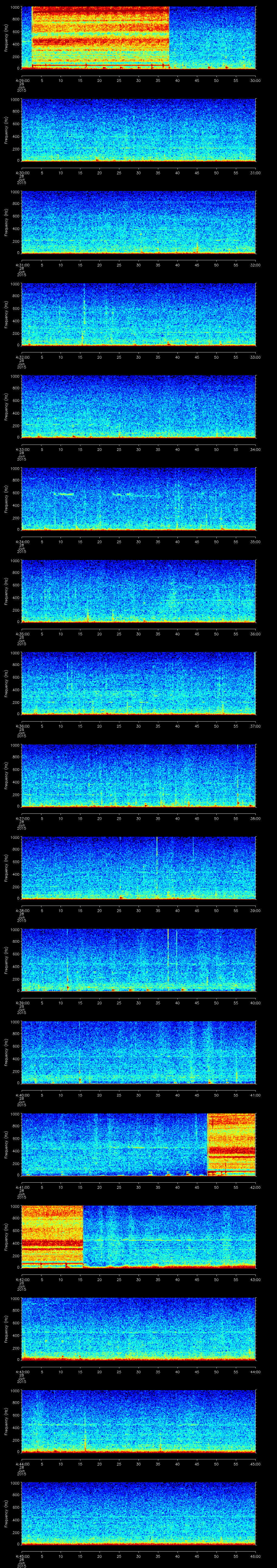Open the spectrogram panel starting at 4:44:00

pos(139,1421)
